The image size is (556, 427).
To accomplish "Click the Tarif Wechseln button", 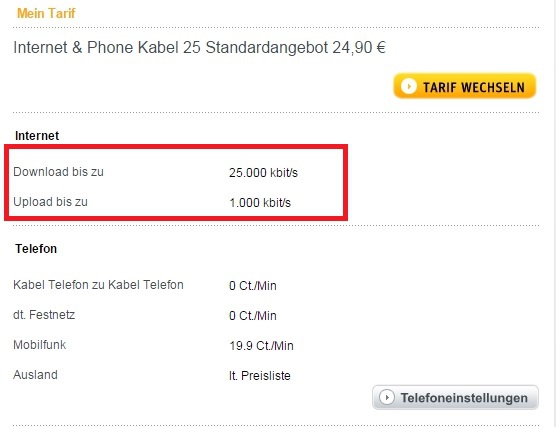I will click(x=465, y=86).
